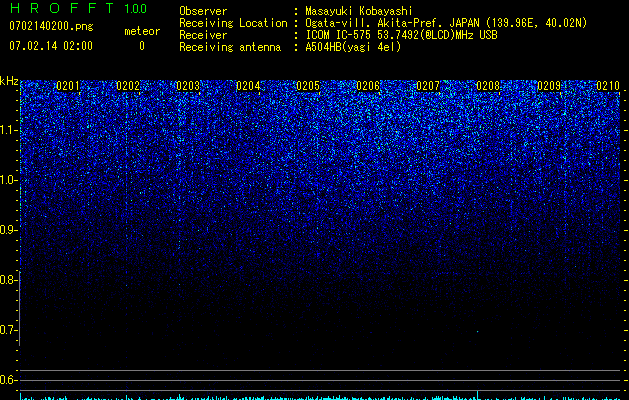Select the 0203 time marker label
The width and height of the screenshot is (629, 400).
tap(188, 86)
